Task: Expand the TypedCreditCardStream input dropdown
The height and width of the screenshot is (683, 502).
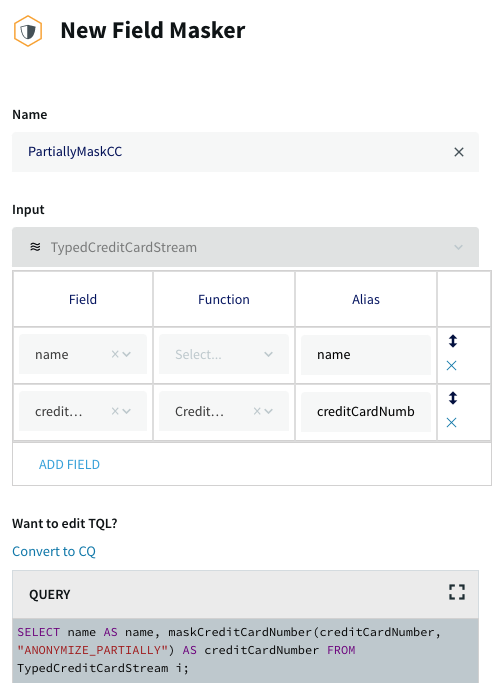Action: pos(458,247)
